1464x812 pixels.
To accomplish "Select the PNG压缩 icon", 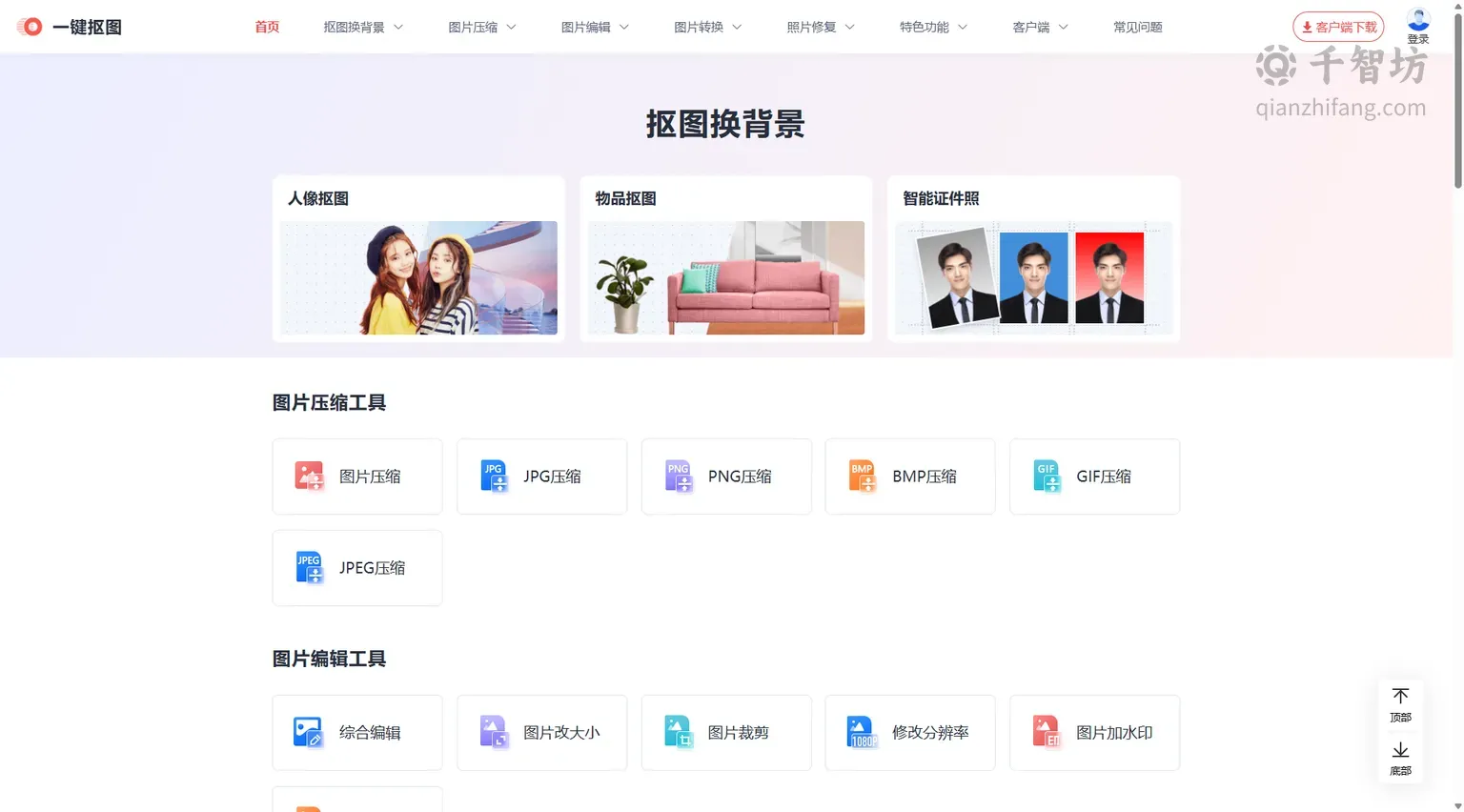I will click(x=678, y=476).
